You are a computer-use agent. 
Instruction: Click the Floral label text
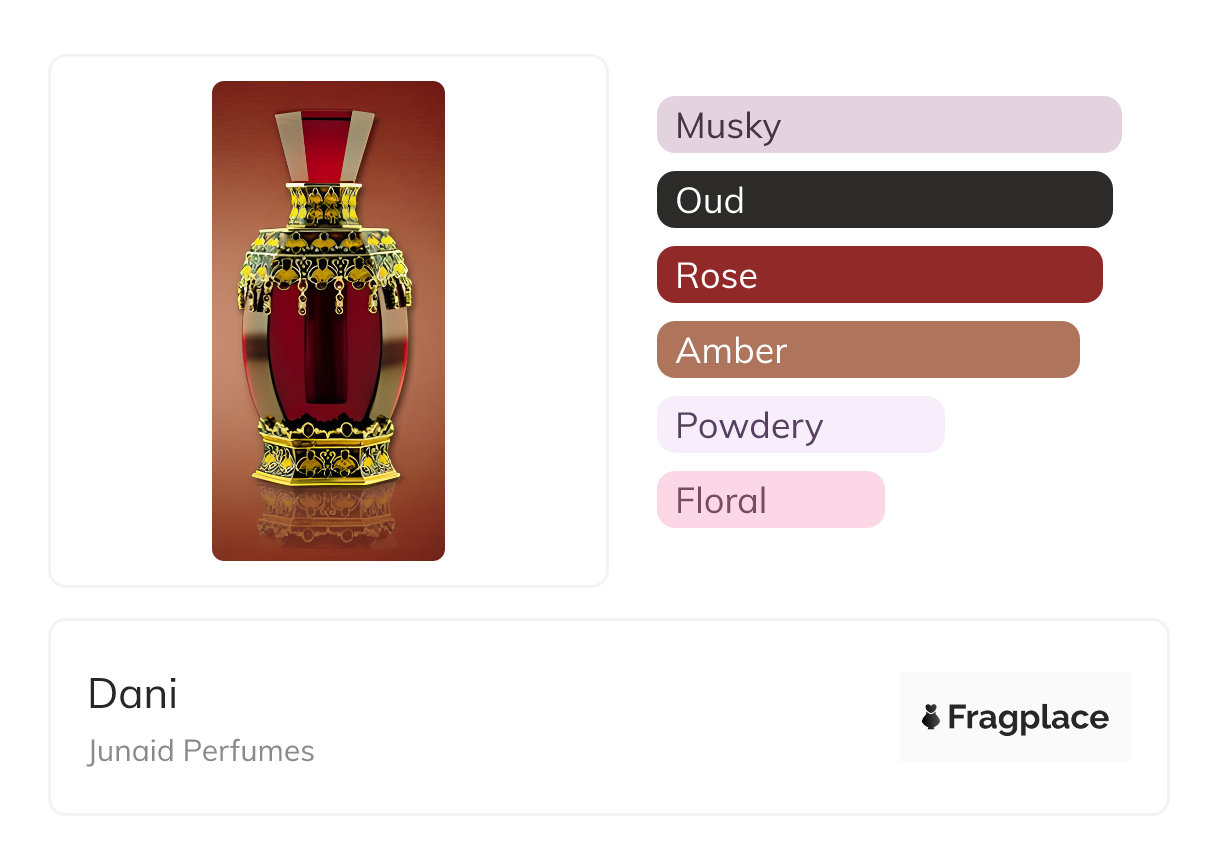click(721, 501)
